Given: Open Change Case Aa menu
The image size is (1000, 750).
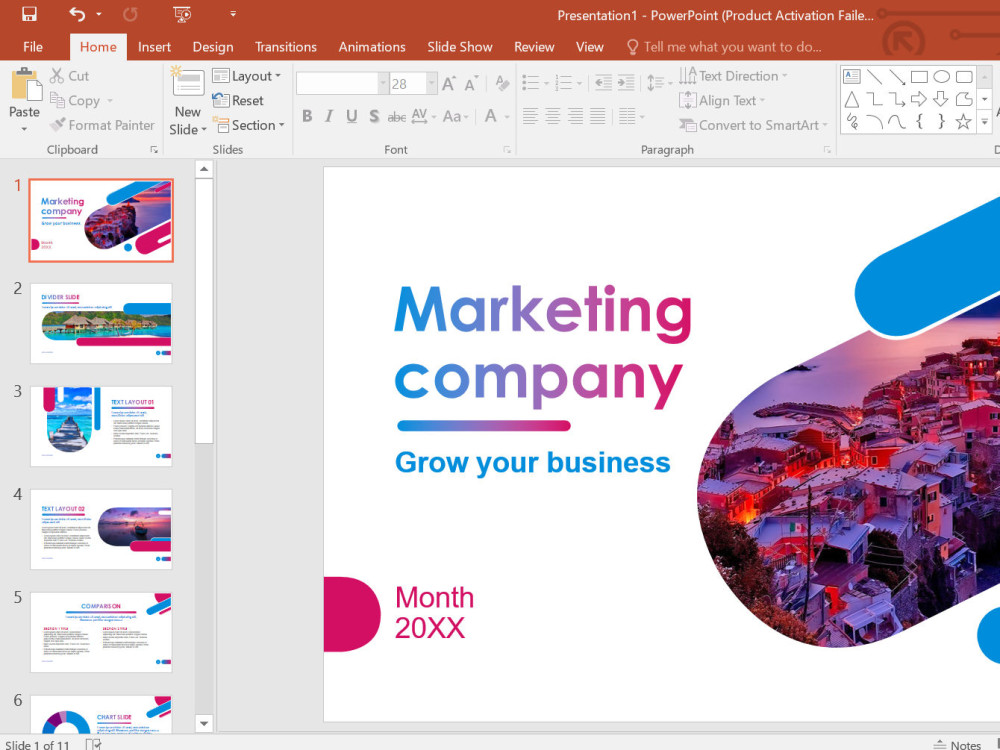Looking at the screenshot, I should tap(455, 116).
